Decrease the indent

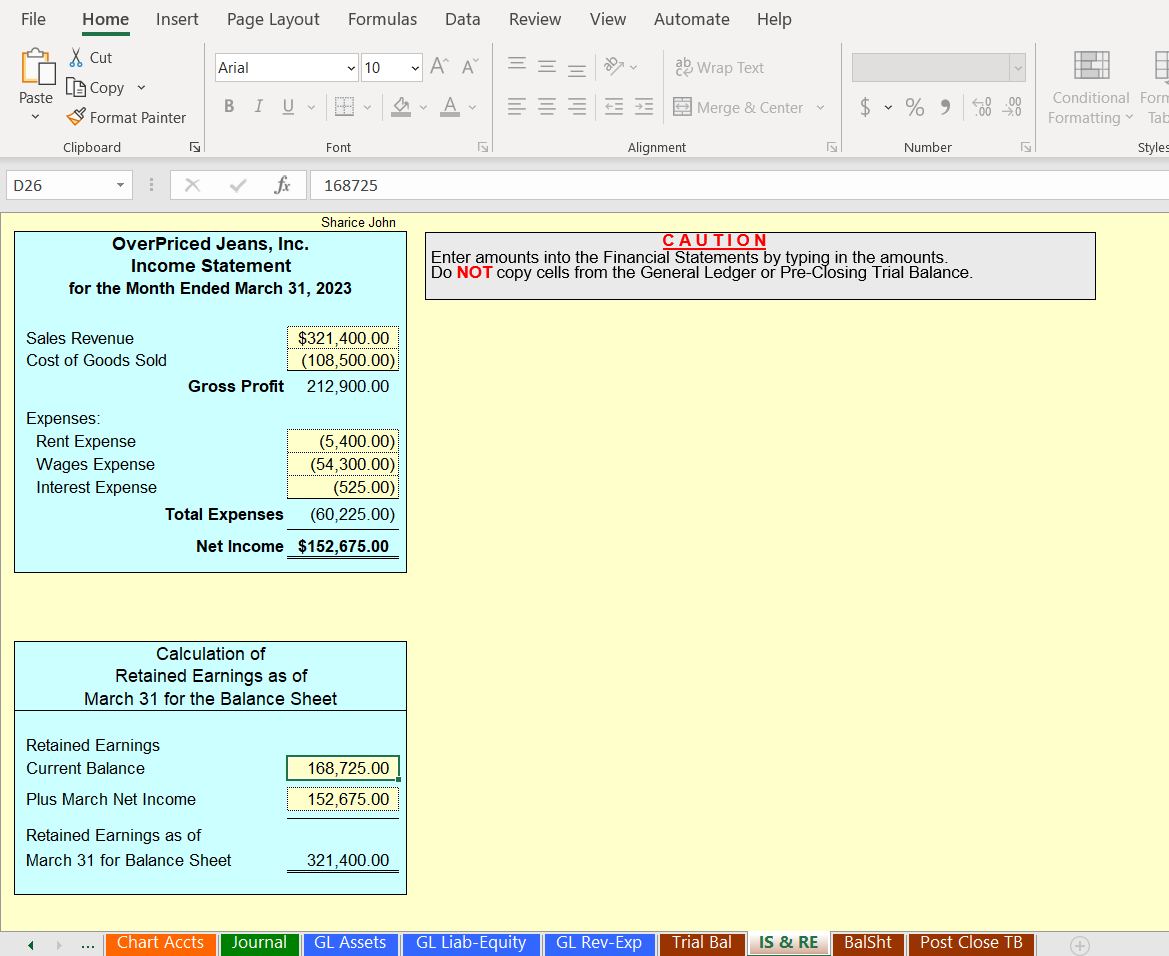click(x=614, y=107)
